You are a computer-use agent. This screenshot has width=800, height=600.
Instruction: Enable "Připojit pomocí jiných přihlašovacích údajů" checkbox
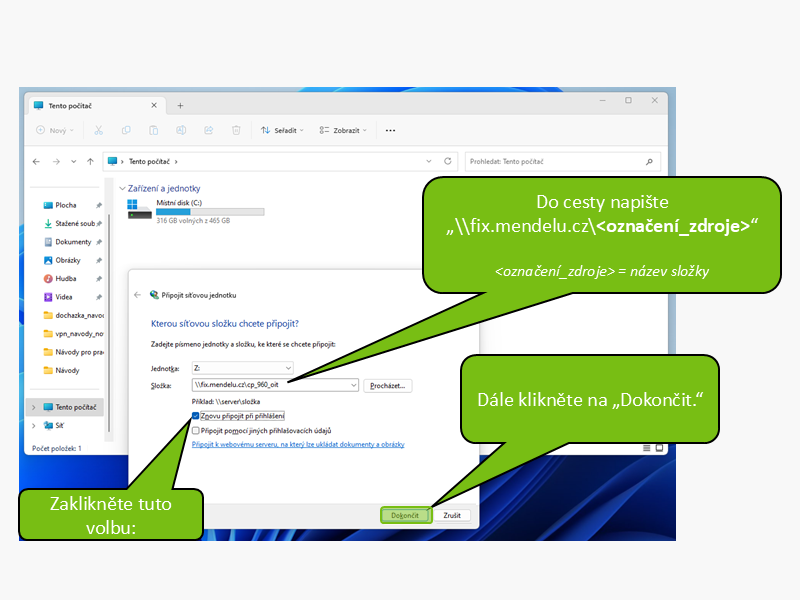pos(196,430)
